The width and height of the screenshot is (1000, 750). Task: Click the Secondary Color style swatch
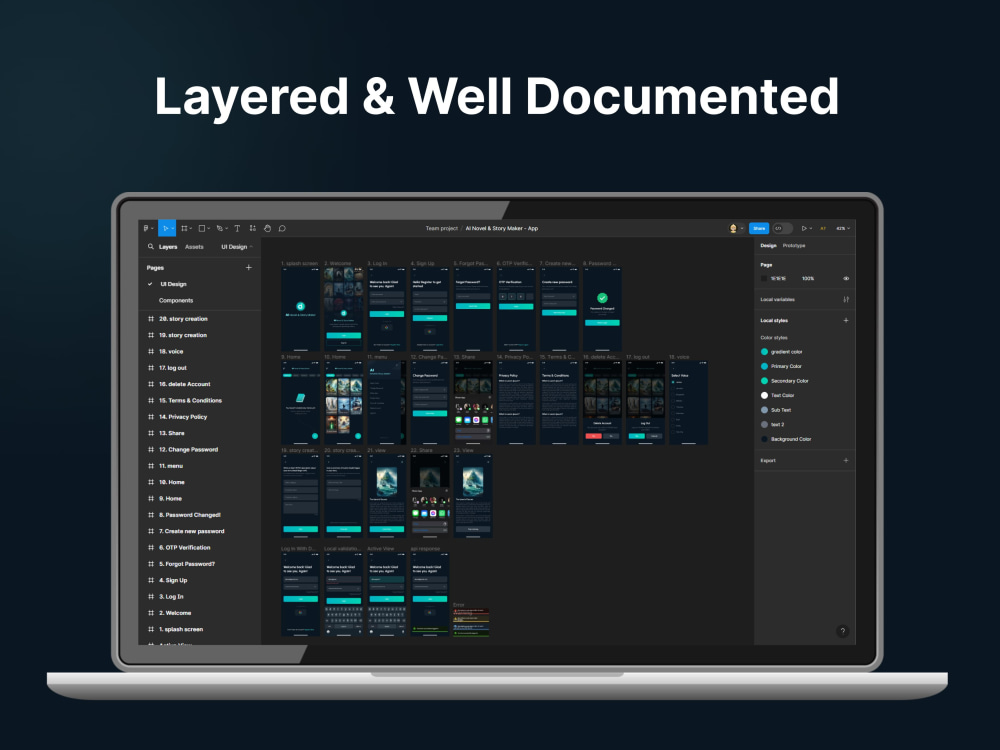pos(764,381)
